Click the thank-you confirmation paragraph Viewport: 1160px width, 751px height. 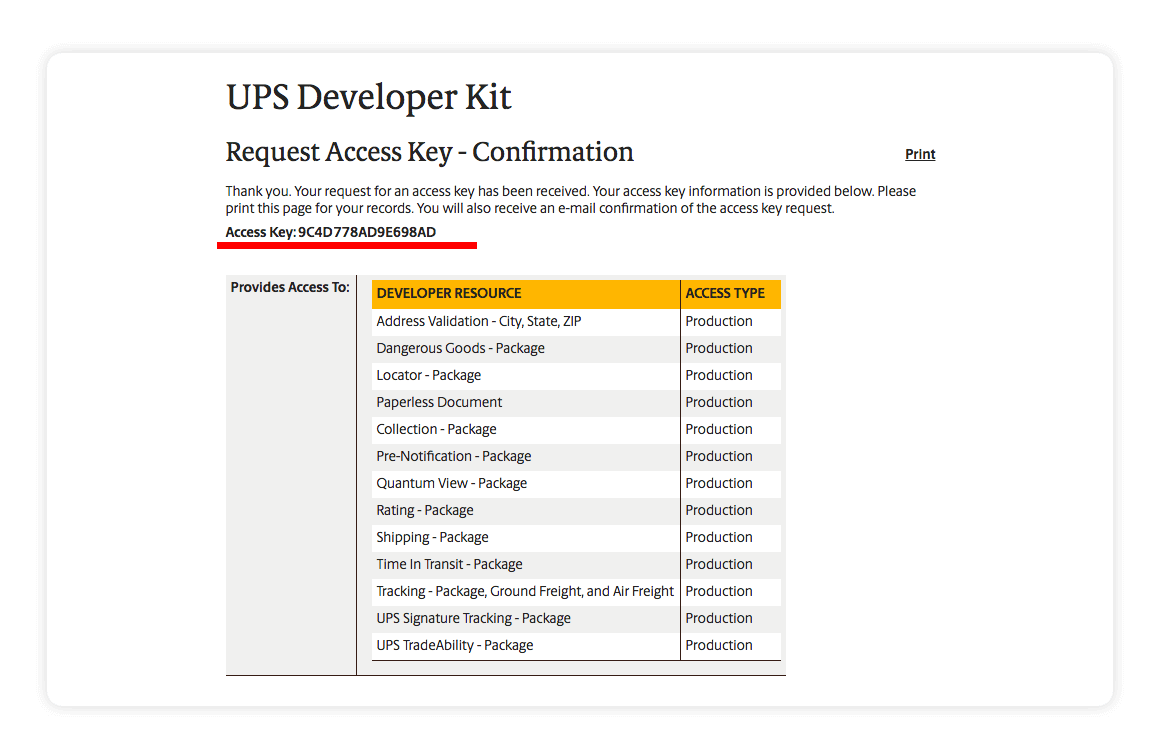click(x=570, y=200)
